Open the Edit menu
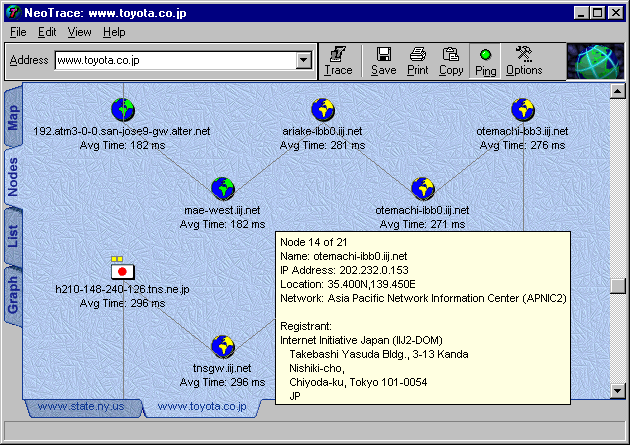This screenshot has width=630, height=445. (x=47, y=32)
